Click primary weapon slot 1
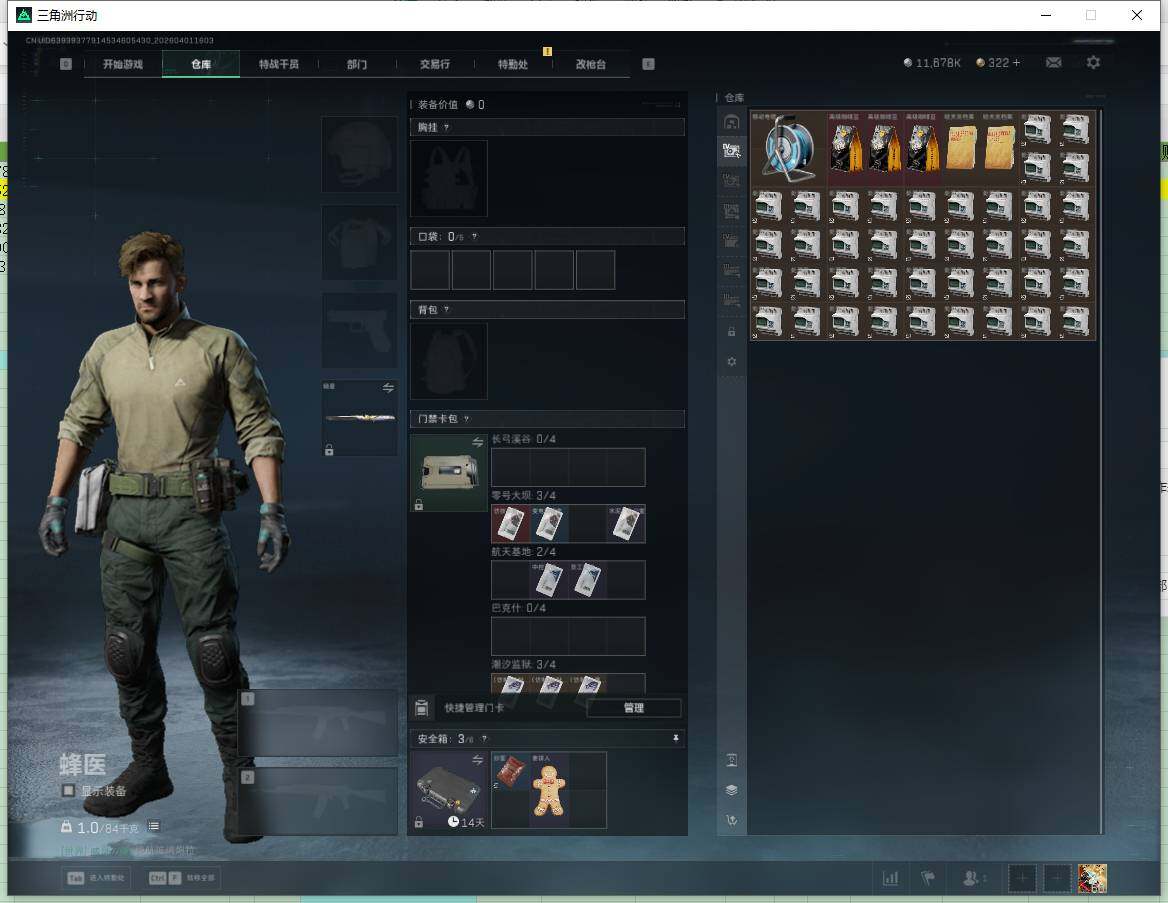1168x903 pixels. click(318, 723)
